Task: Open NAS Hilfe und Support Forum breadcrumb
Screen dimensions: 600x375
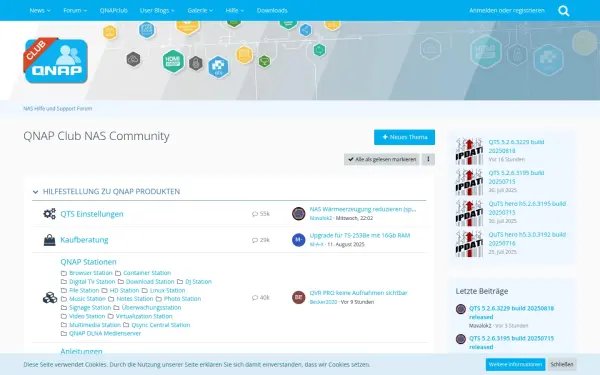Action: [57, 109]
